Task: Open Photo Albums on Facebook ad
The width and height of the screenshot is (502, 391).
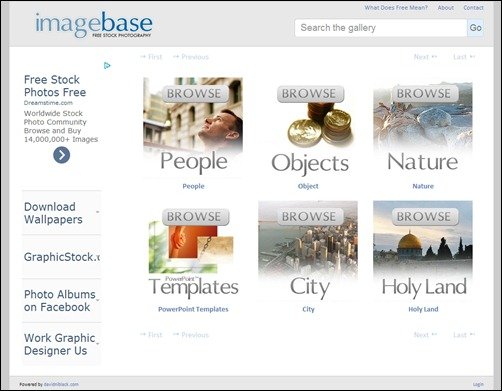Action: pyautogui.click(x=62, y=301)
